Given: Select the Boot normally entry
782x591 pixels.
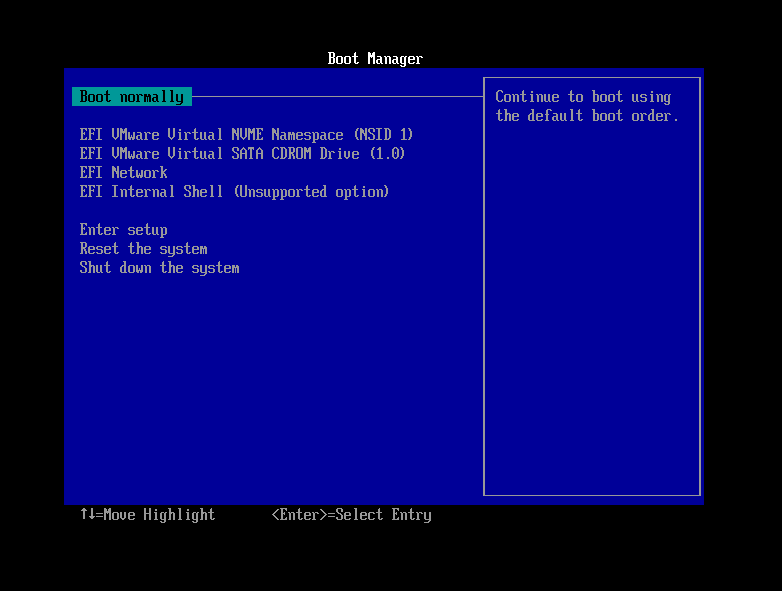Looking at the screenshot, I should [x=131, y=97].
